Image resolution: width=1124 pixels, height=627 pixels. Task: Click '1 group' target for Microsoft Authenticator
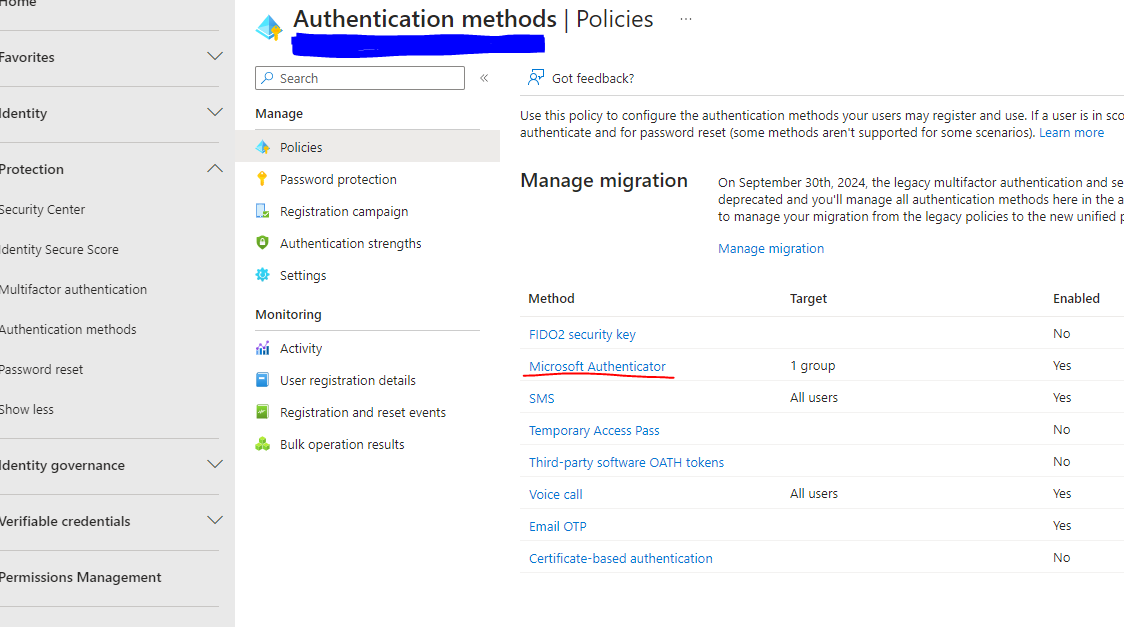tap(812, 365)
